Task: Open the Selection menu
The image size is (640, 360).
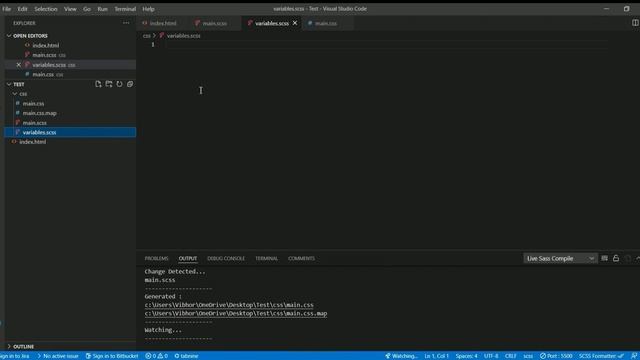Action: pos(46,9)
